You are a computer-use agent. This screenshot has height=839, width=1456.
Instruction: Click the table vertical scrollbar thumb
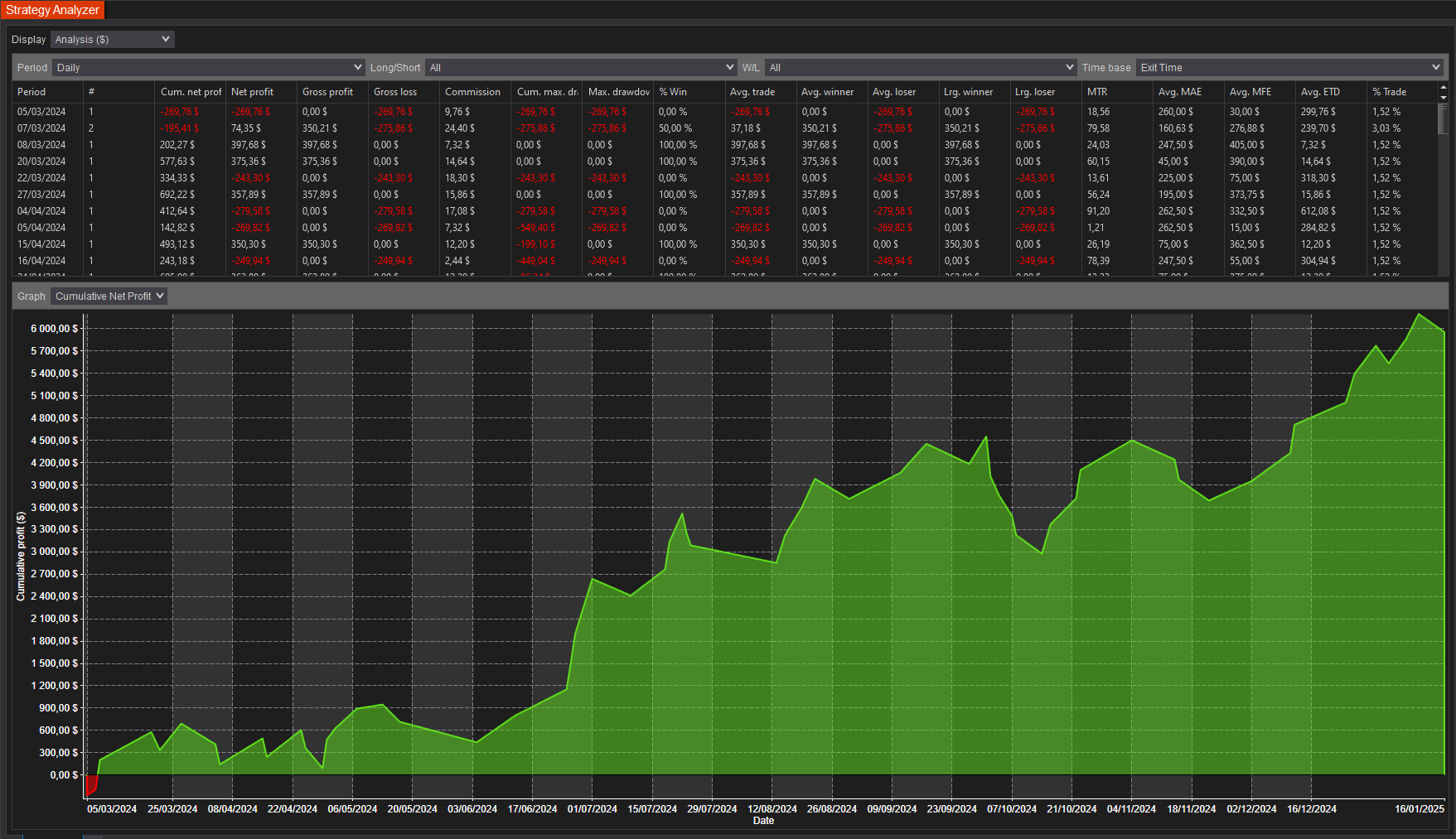coord(1443,118)
